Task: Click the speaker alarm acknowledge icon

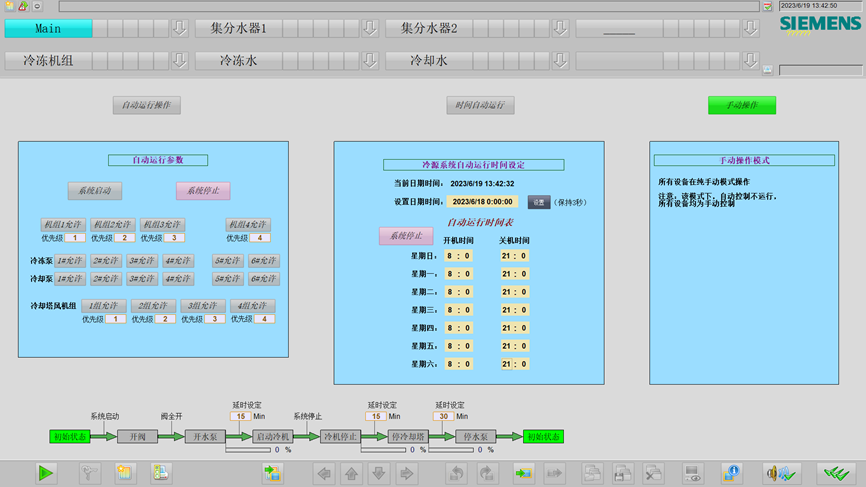Action: (x=780, y=473)
